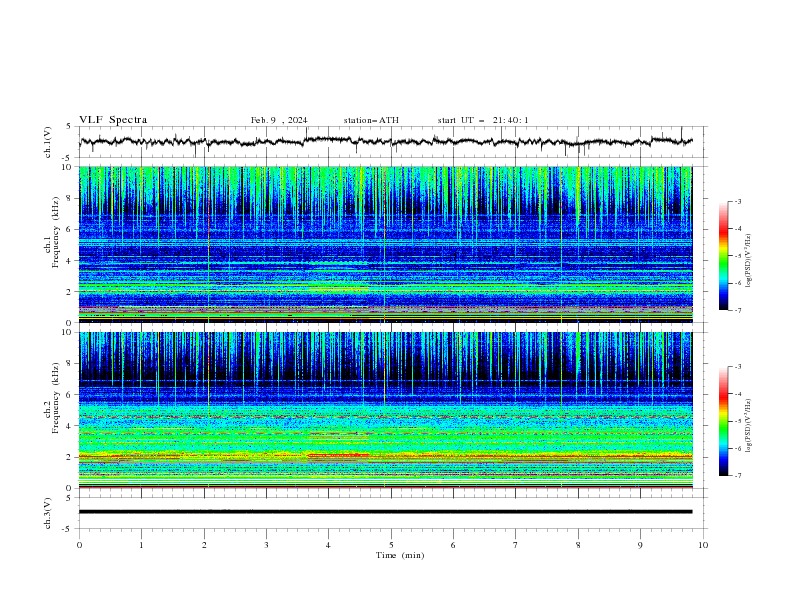The image size is (792, 612).
Task: Click the "ch.1 Frequency (kHz)" axis label
Action: pos(52,232)
